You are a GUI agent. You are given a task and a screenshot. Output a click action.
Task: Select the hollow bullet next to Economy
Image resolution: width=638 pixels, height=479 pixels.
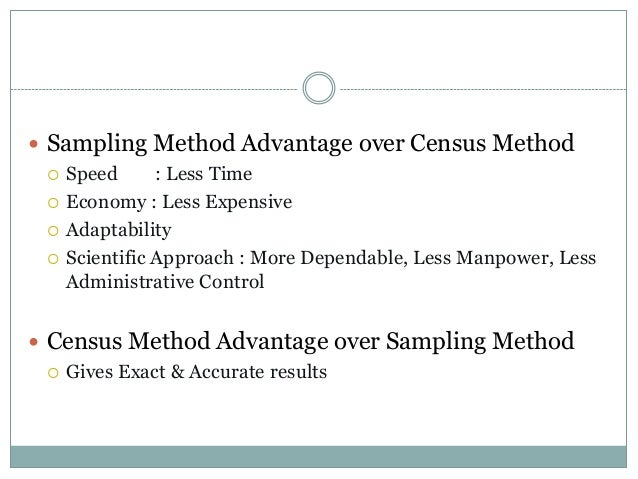(x=53, y=203)
